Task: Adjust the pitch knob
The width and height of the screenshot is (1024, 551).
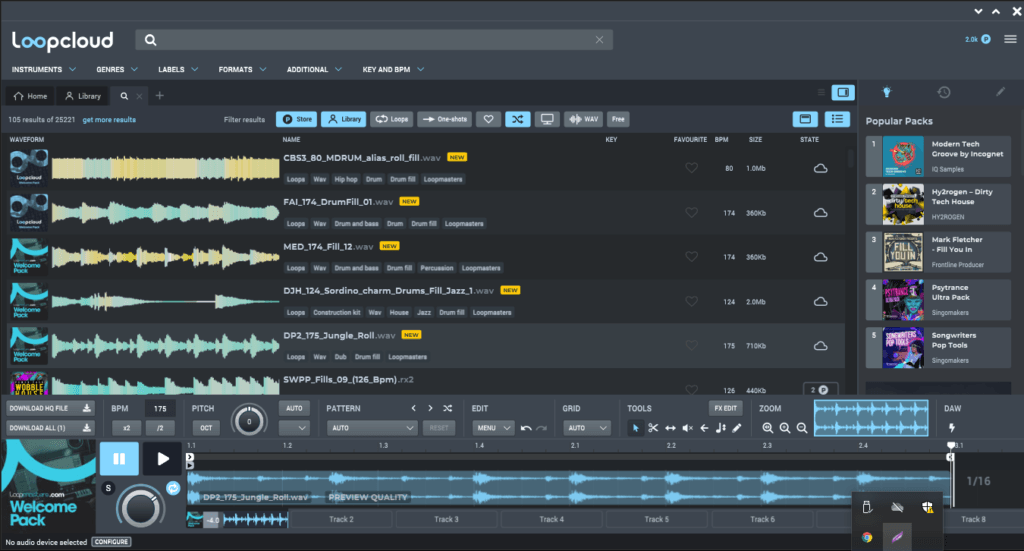Action: (x=249, y=421)
